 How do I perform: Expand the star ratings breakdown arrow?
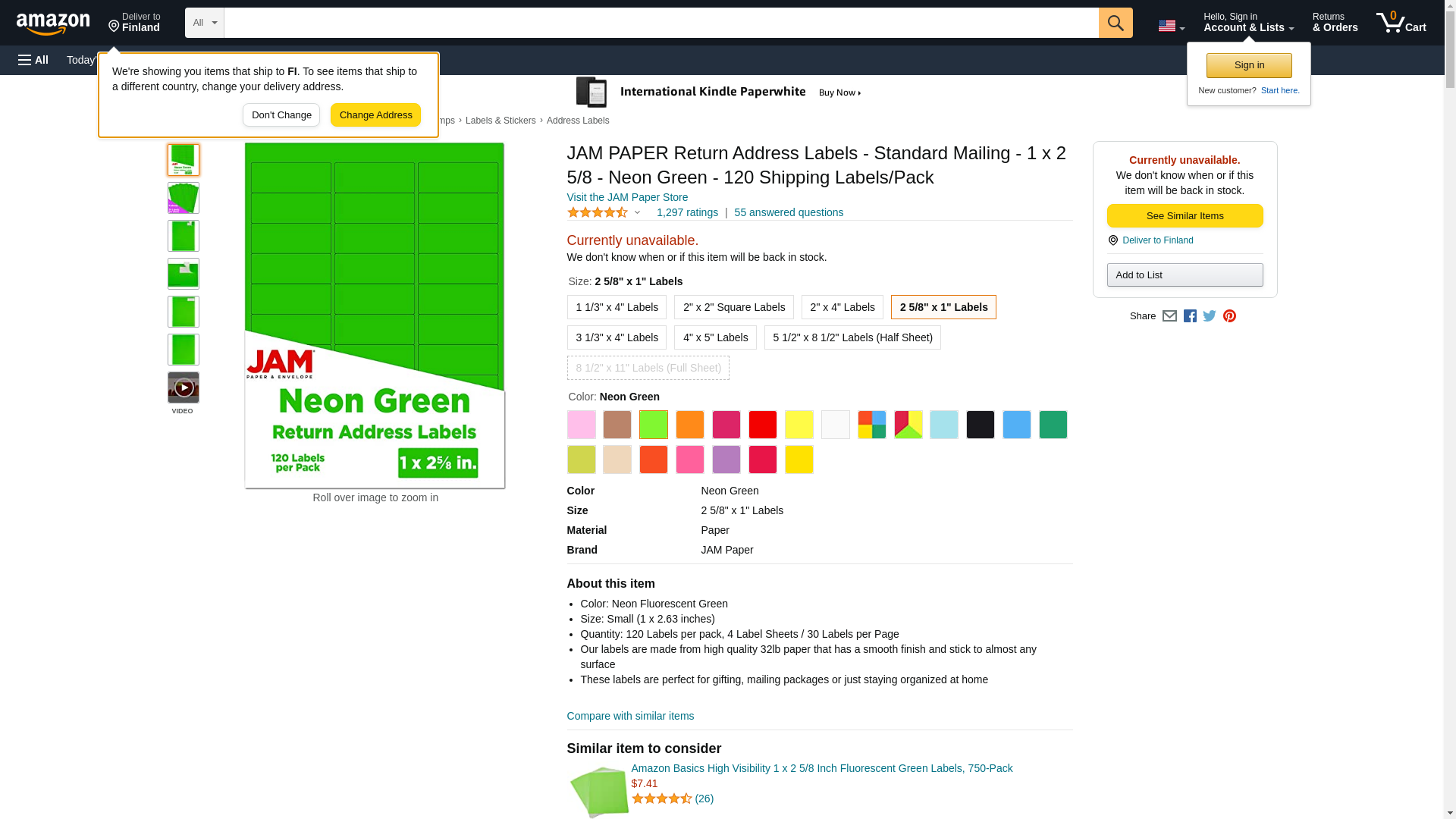tap(637, 213)
